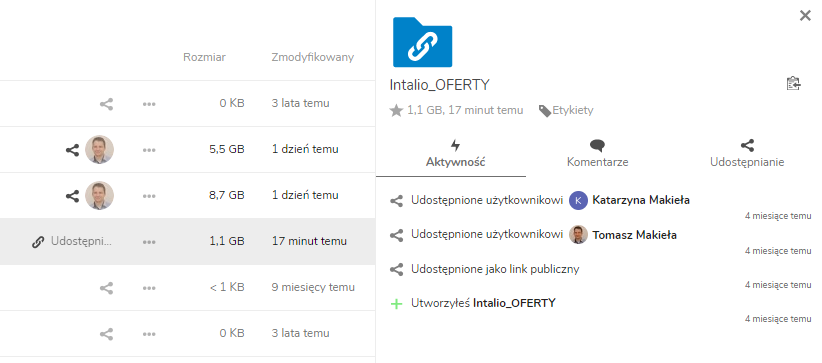Image resolution: width=822 pixels, height=363 pixels.
Task: Sort by the Zmodyfikowany column header
Action: [x=312, y=57]
